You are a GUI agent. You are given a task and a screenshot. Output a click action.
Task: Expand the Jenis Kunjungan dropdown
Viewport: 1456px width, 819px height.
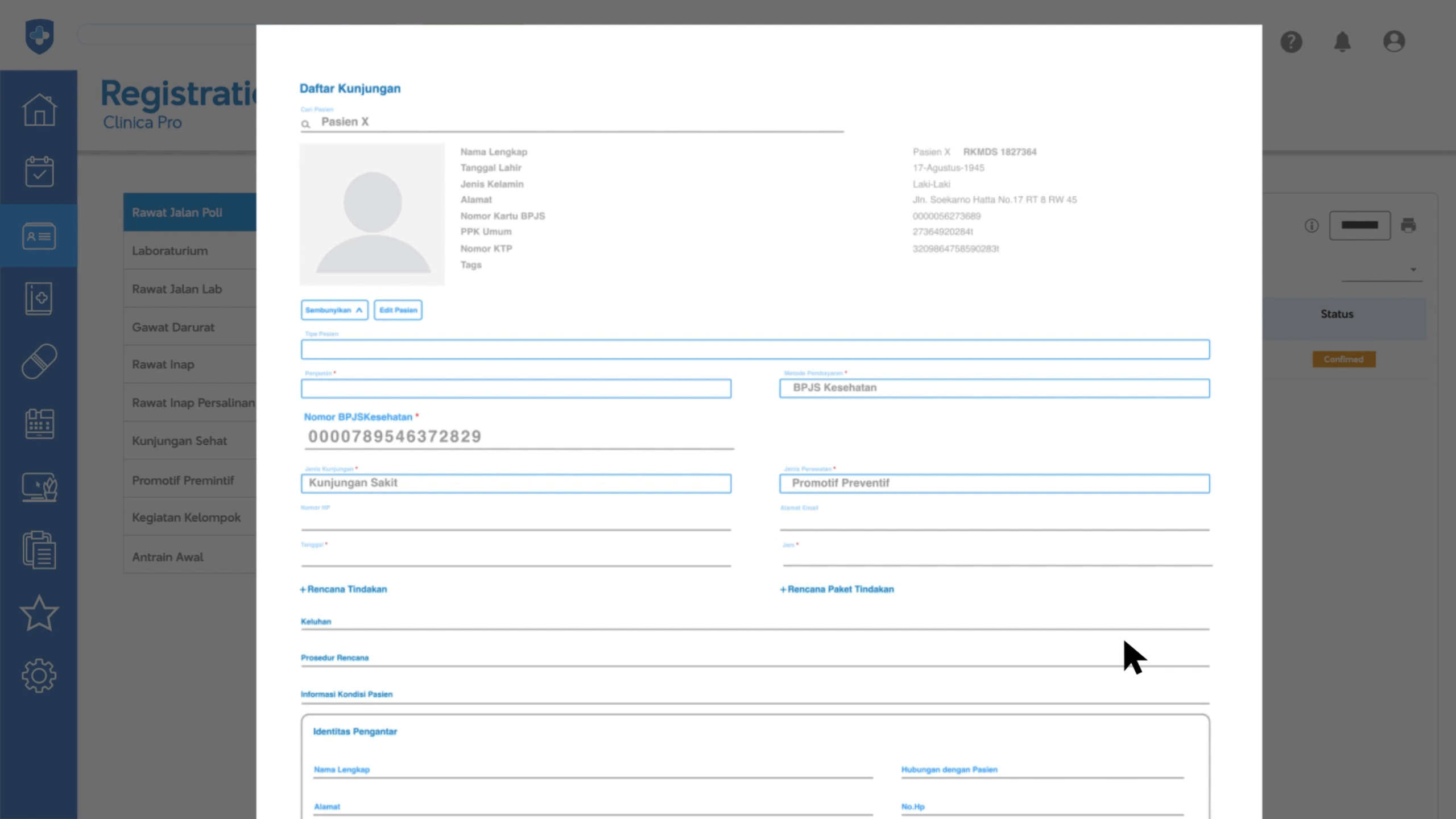[516, 483]
